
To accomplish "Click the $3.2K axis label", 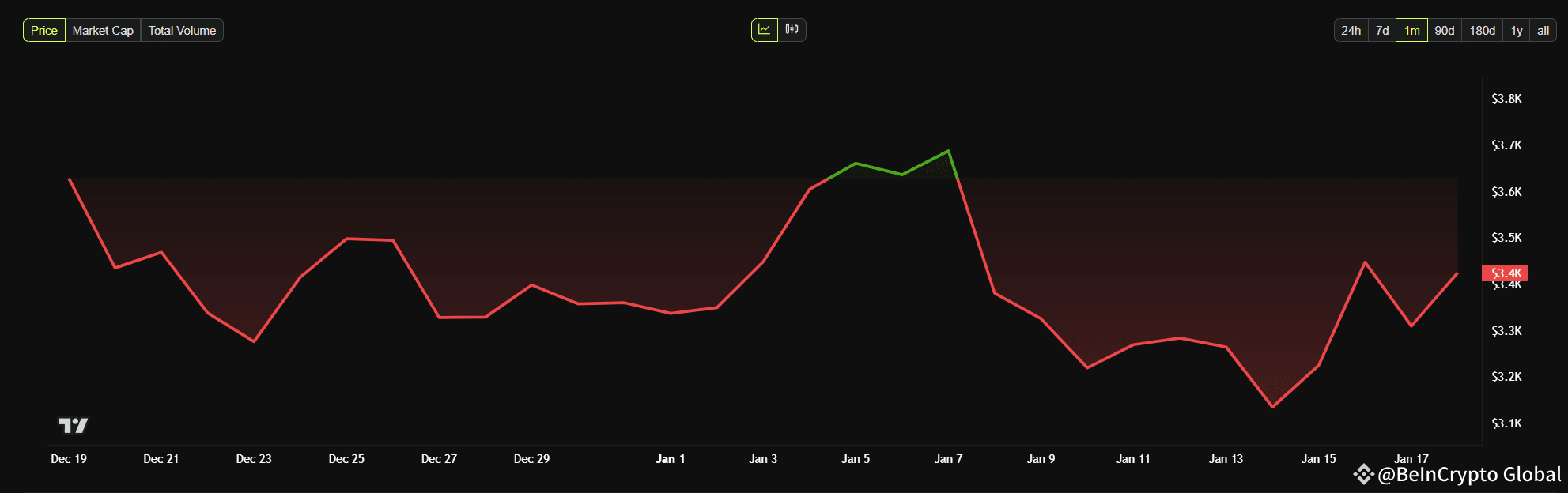I will [1506, 377].
